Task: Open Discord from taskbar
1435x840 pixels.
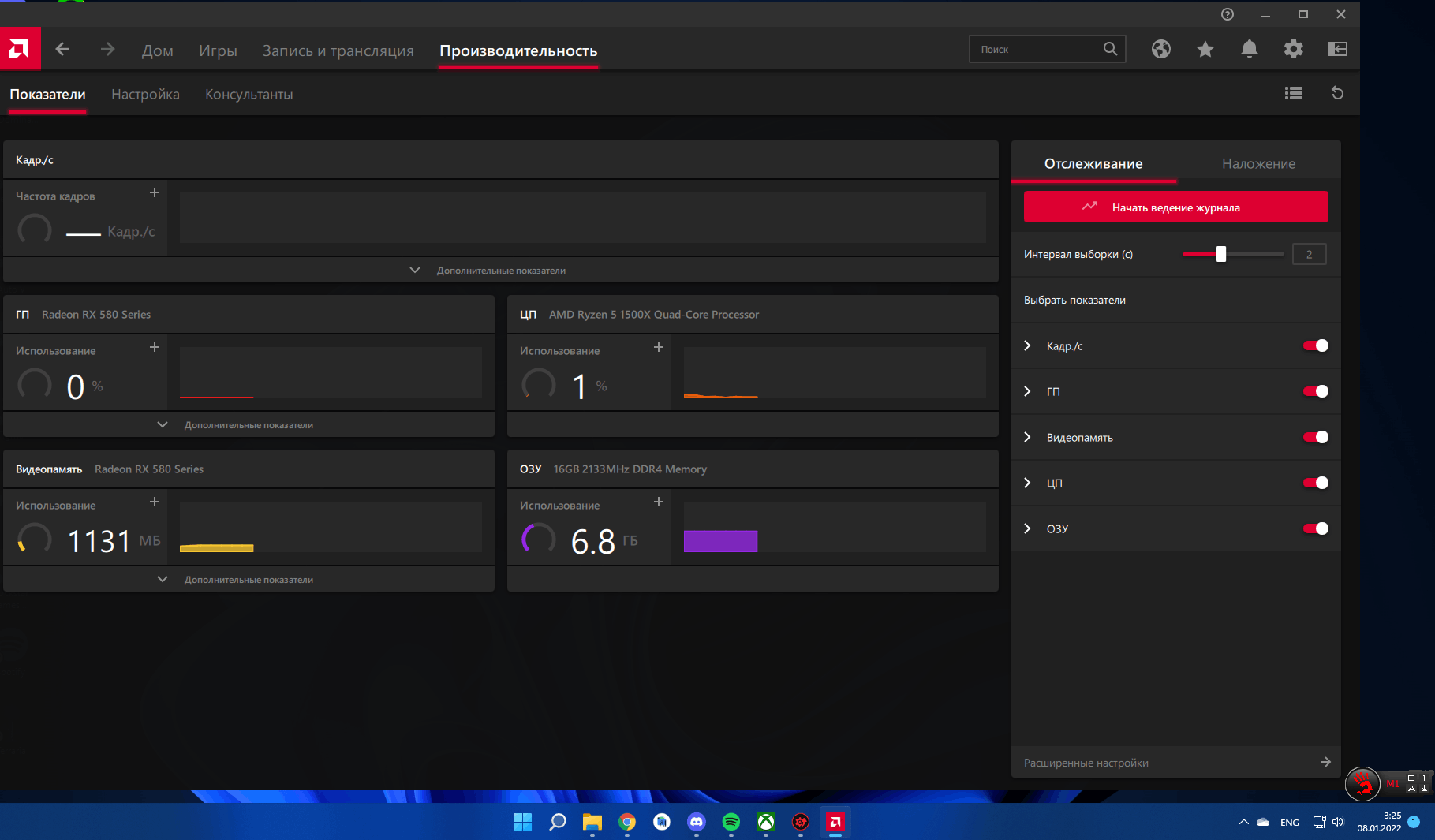Action: 697,822
